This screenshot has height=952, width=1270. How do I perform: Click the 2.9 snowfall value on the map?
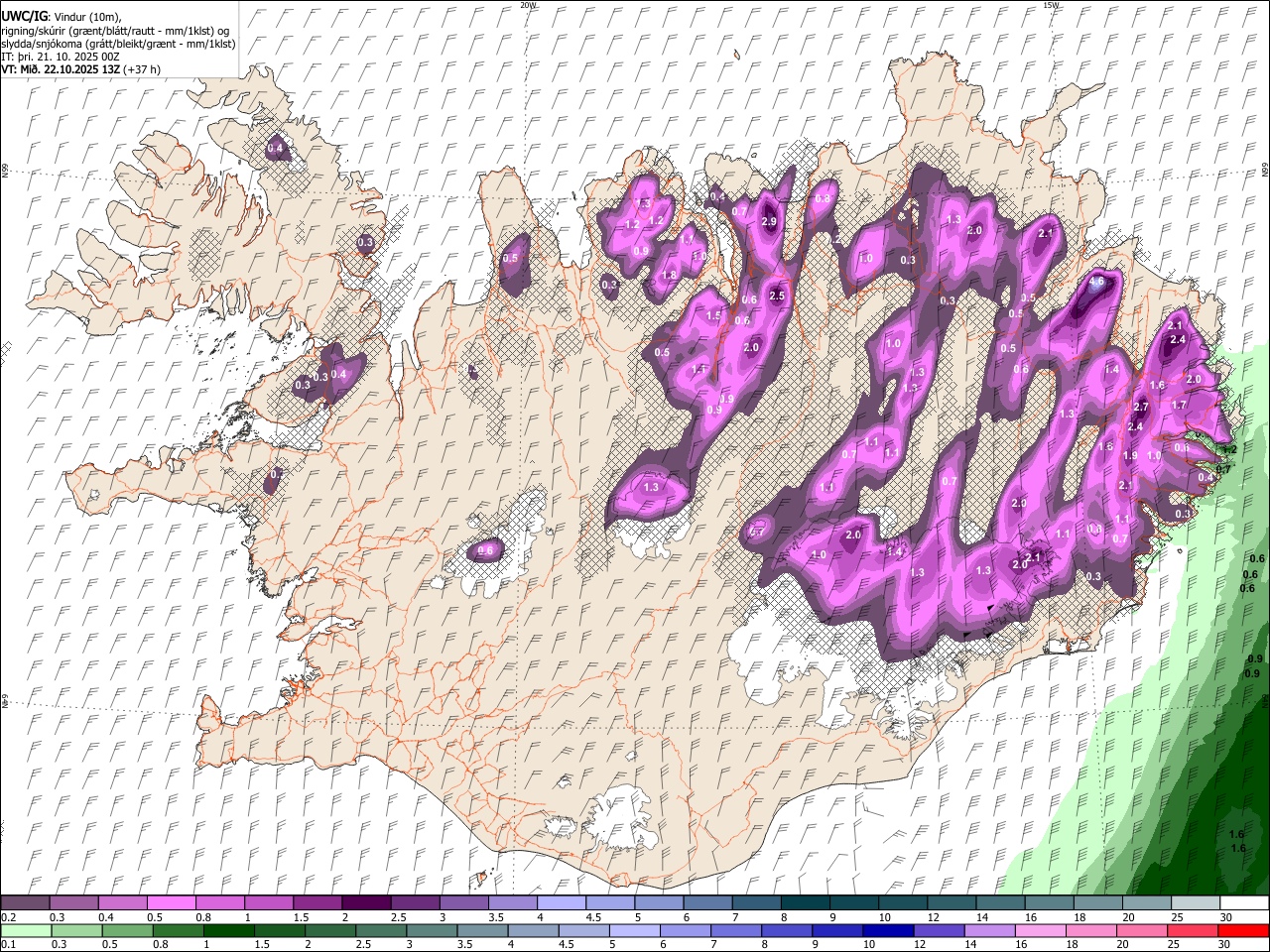point(769,222)
